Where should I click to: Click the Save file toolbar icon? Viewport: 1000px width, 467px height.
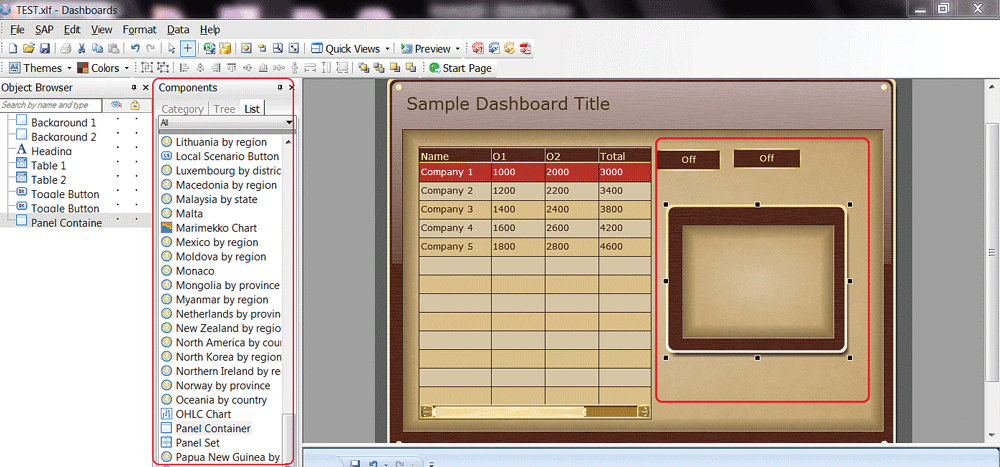tap(44, 48)
